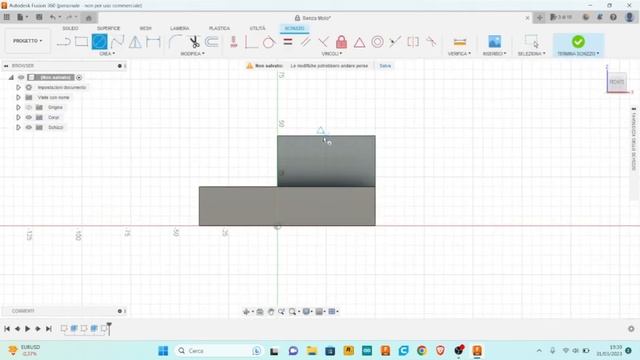Switch to the SUPERFICIE tab
Image resolution: width=640 pixels, height=360 pixels.
(108, 28)
